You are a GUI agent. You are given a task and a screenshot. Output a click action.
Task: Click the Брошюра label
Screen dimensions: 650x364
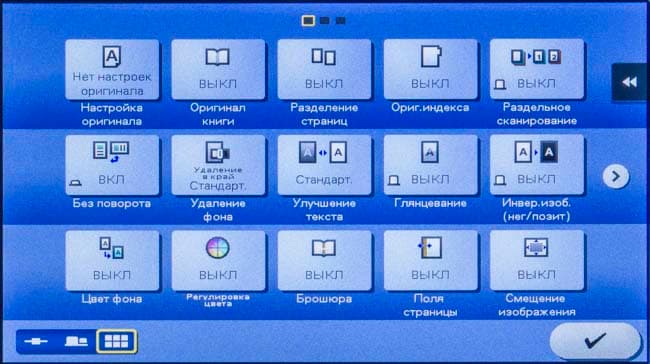tap(324, 299)
